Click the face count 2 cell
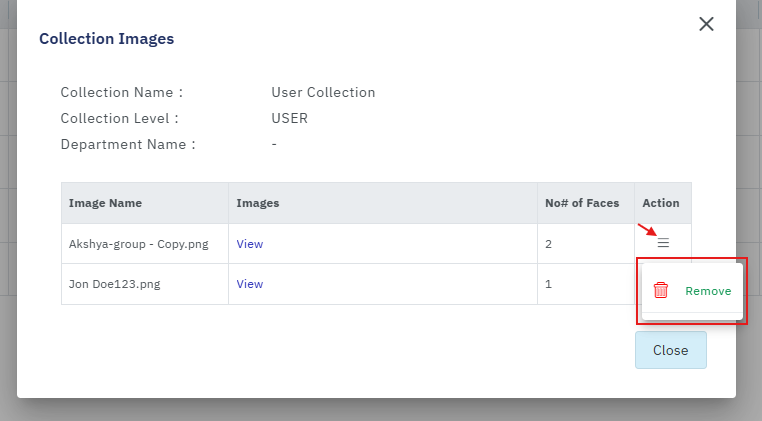The width and height of the screenshot is (762, 421). click(x=549, y=244)
